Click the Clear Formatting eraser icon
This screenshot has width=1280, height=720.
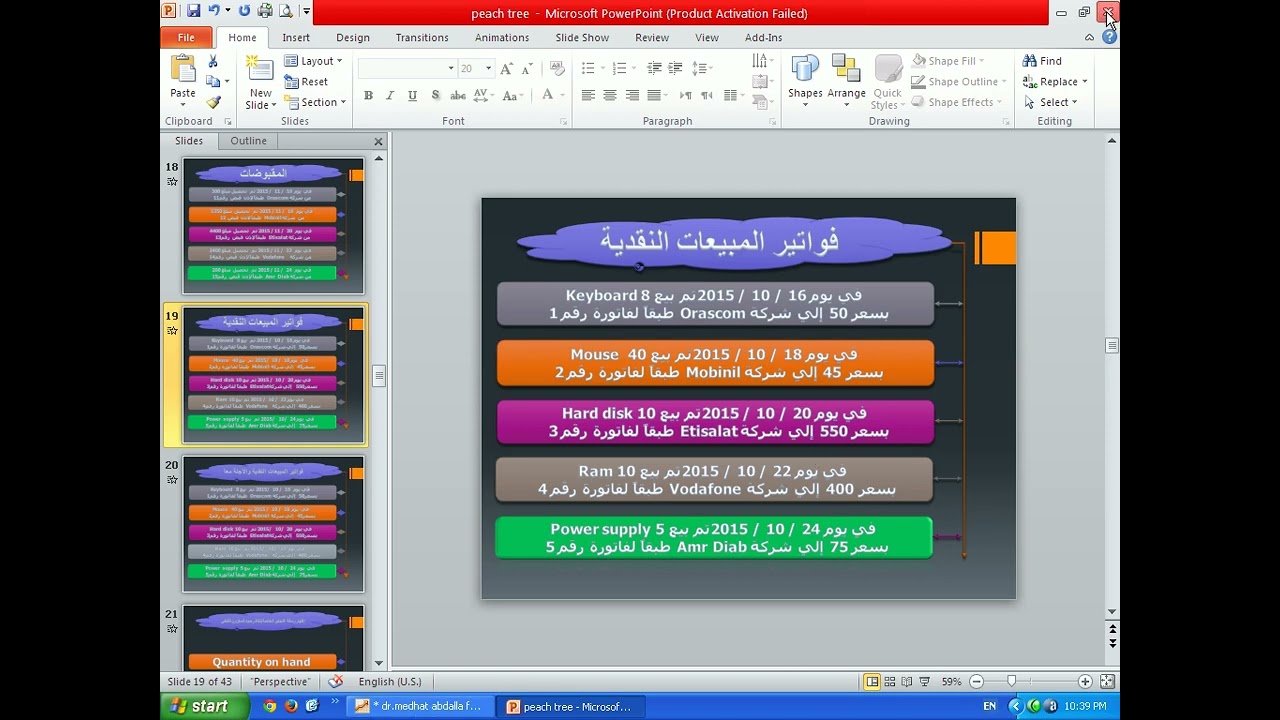click(x=557, y=68)
